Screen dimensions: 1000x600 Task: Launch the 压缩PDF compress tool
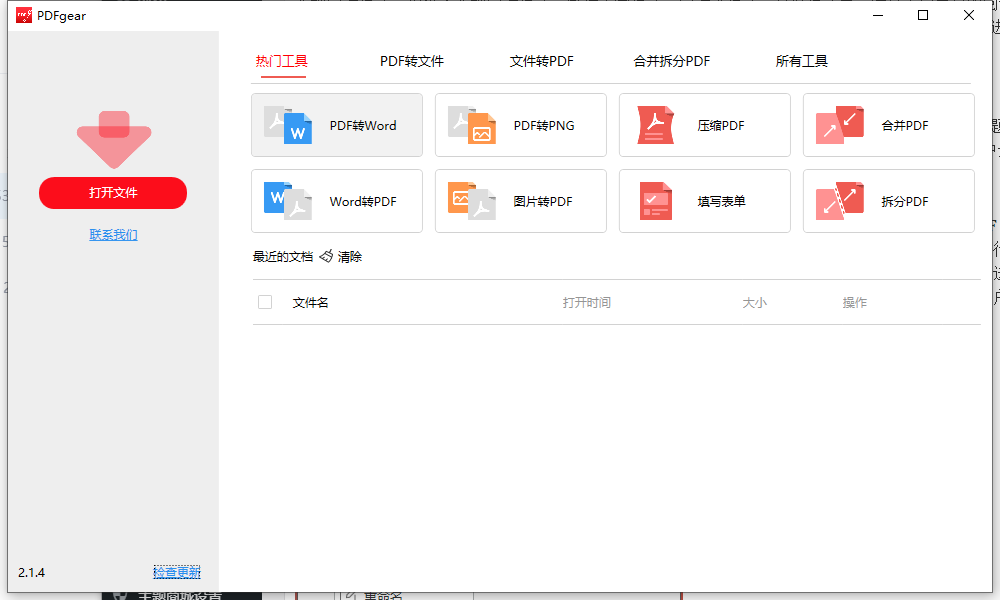656,125
